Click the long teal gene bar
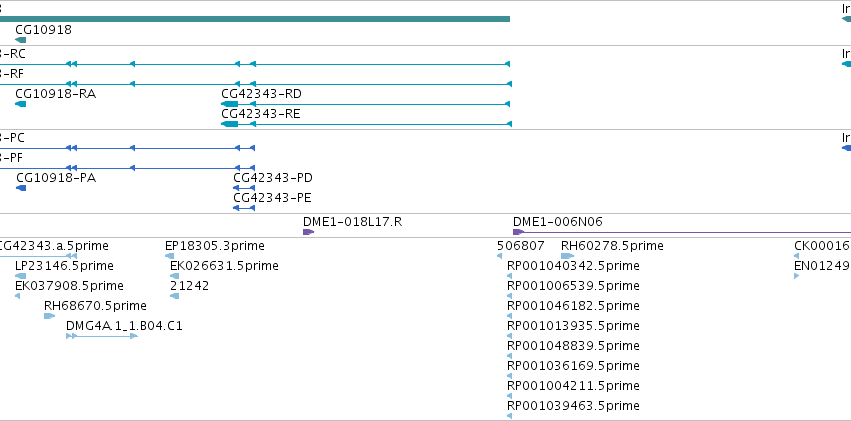This screenshot has width=851, height=421. [x=255, y=19]
